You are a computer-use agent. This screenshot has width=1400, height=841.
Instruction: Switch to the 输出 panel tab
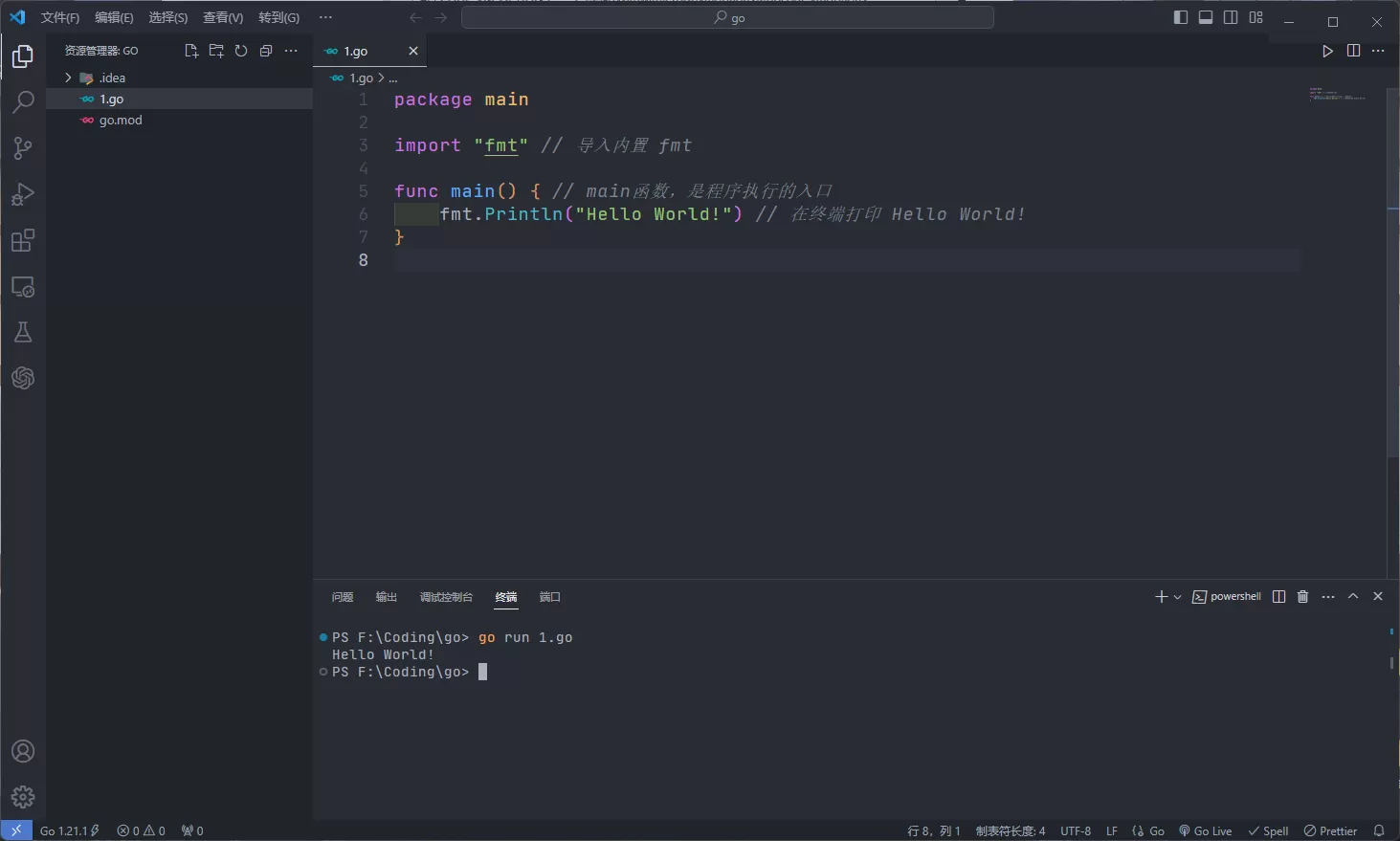point(387,596)
